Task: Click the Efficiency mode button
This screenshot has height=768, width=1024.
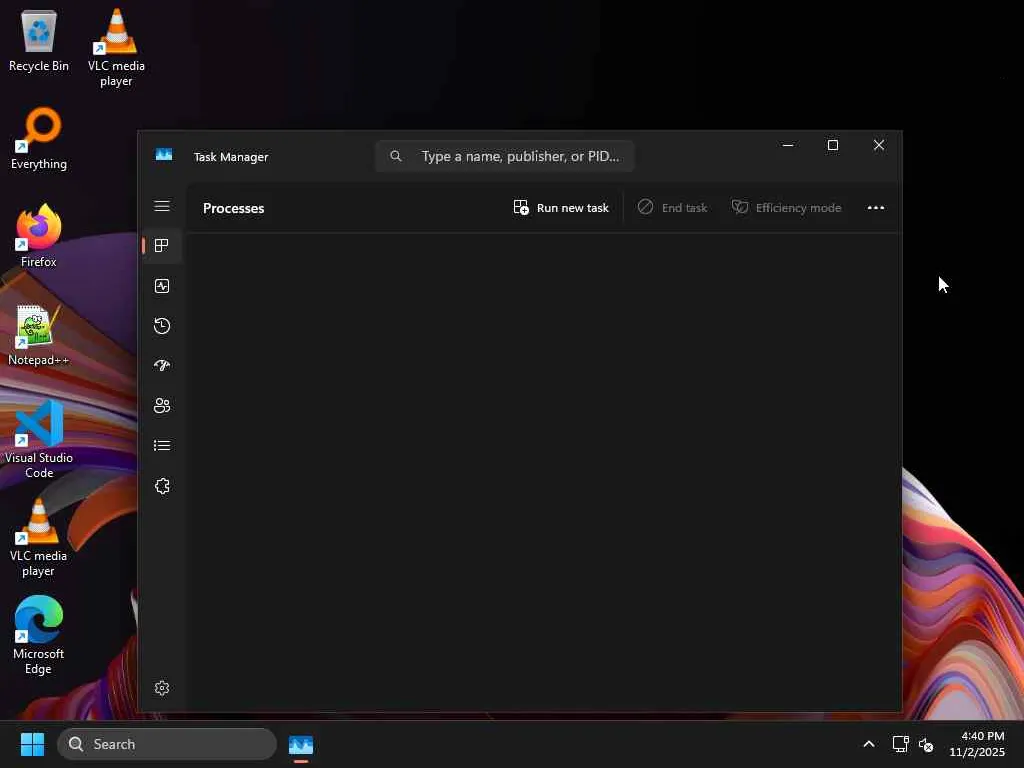Action: tap(786, 208)
